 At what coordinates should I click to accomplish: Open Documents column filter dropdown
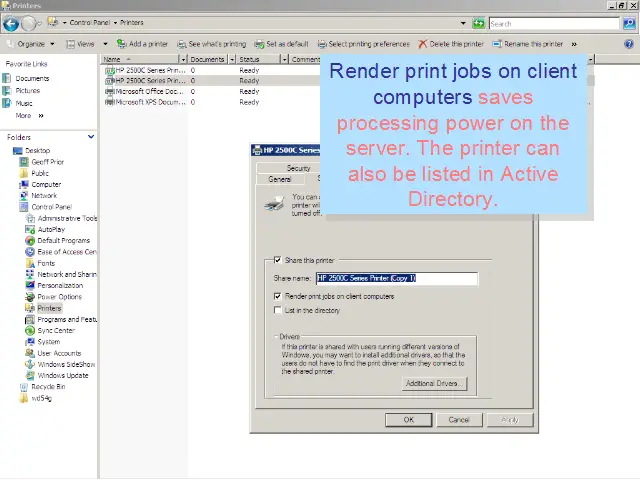tap(232, 60)
